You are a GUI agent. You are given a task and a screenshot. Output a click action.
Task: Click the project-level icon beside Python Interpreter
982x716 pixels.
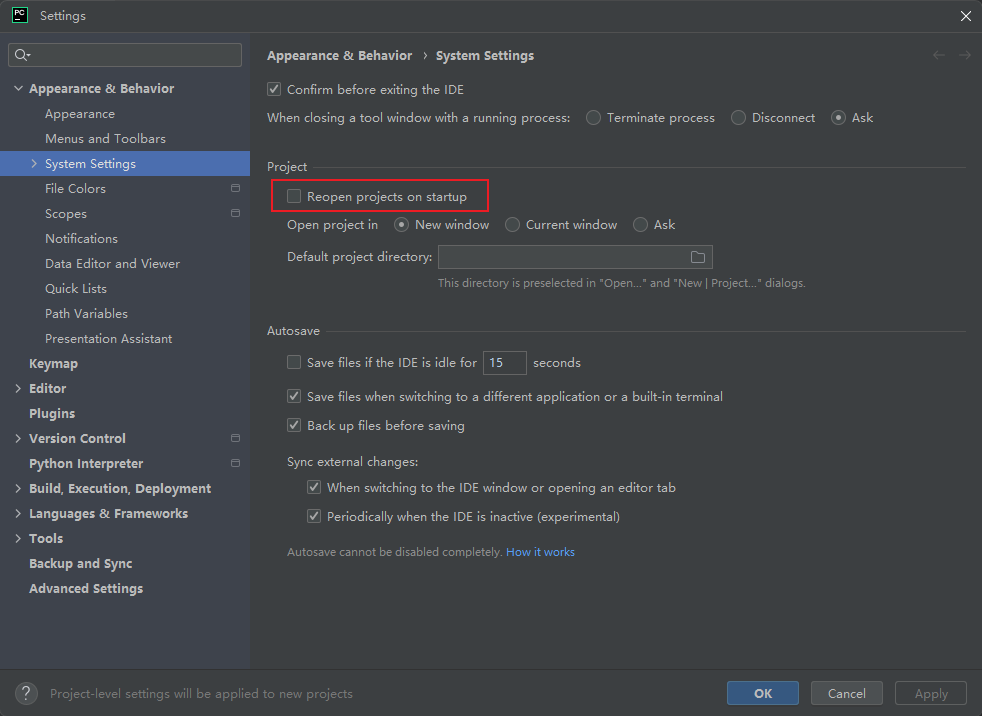pyautogui.click(x=235, y=463)
